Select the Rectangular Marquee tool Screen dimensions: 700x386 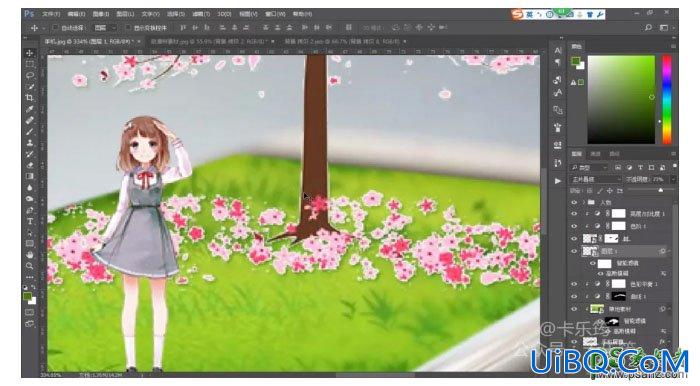click(30, 64)
